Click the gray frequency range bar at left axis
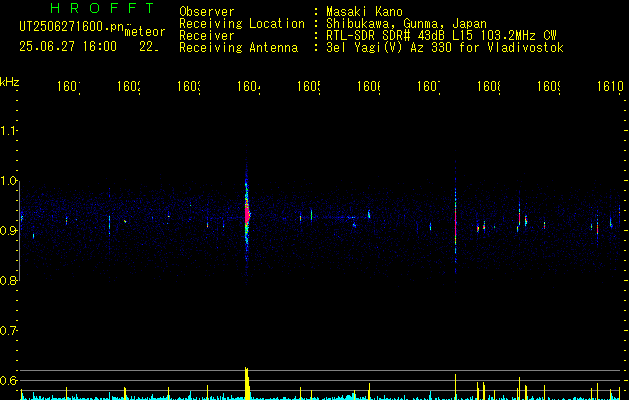 [19, 231]
